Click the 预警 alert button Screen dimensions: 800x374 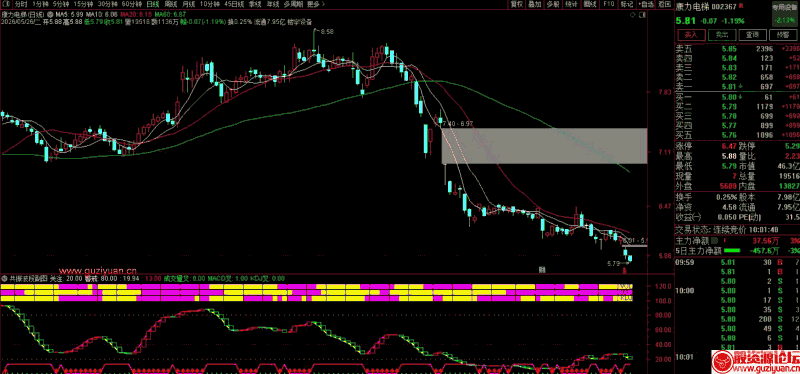point(783,35)
